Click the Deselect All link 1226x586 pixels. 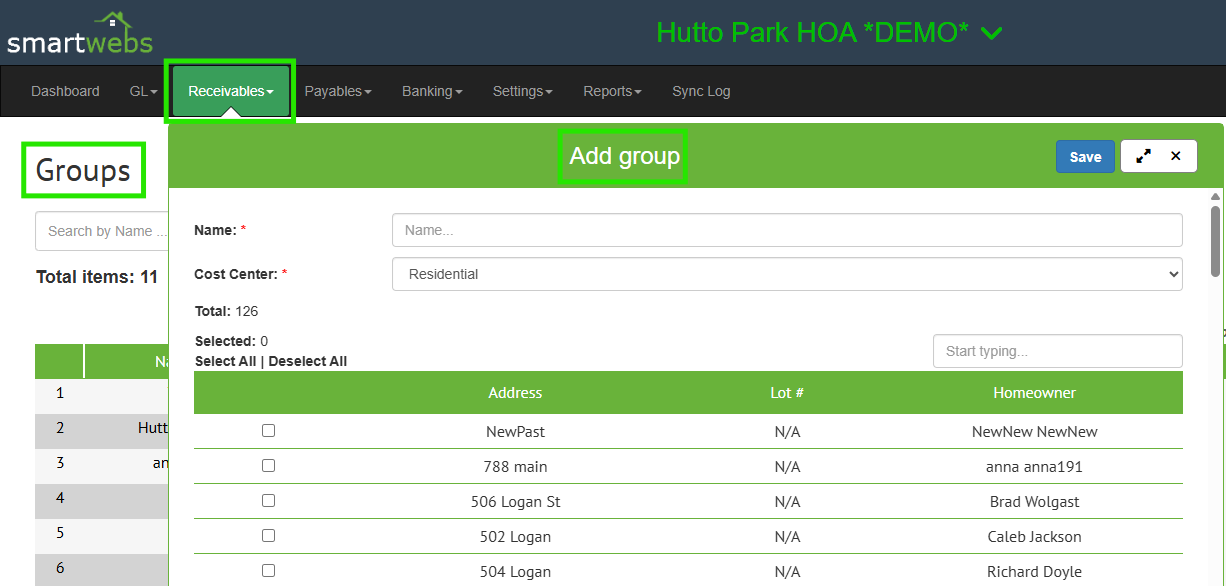tap(307, 361)
